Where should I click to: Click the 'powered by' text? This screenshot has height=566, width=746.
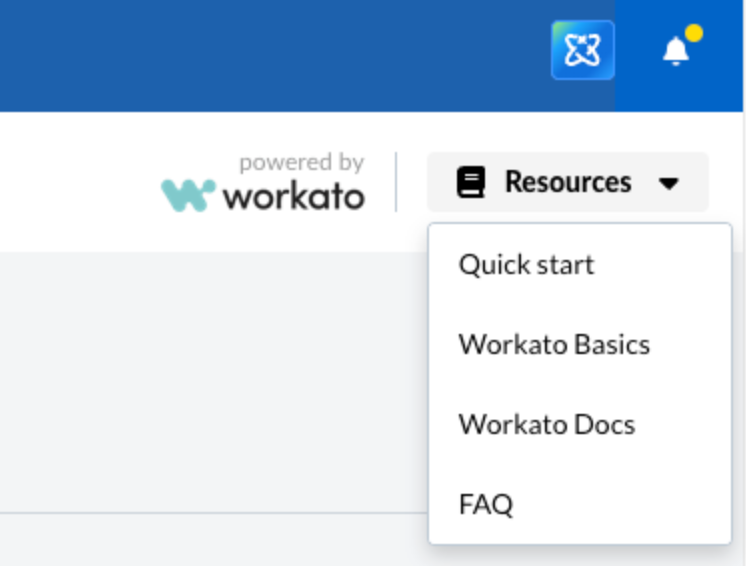pos(301,162)
